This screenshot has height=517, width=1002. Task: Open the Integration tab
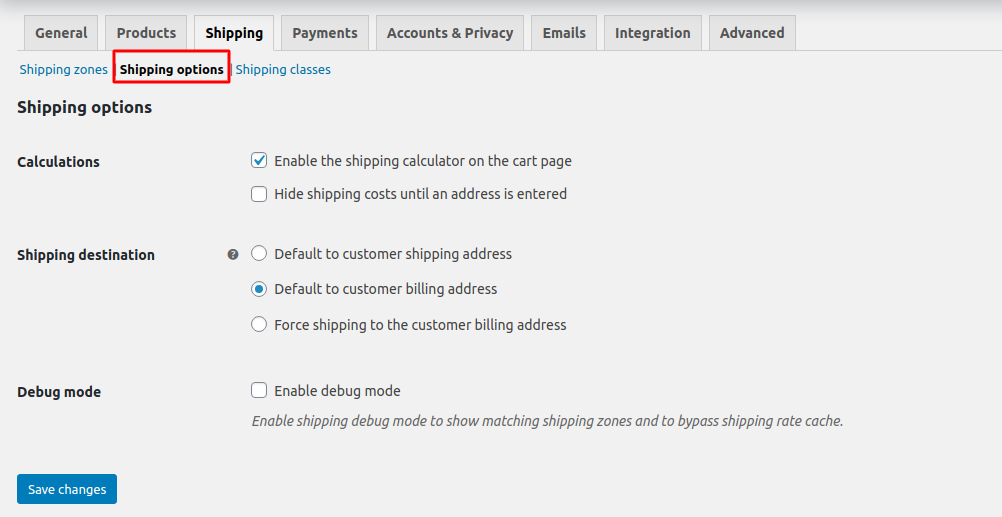point(652,33)
